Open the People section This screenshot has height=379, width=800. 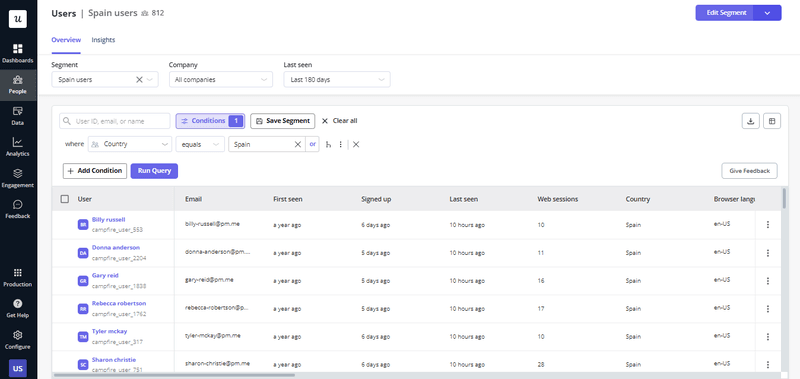[18, 85]
